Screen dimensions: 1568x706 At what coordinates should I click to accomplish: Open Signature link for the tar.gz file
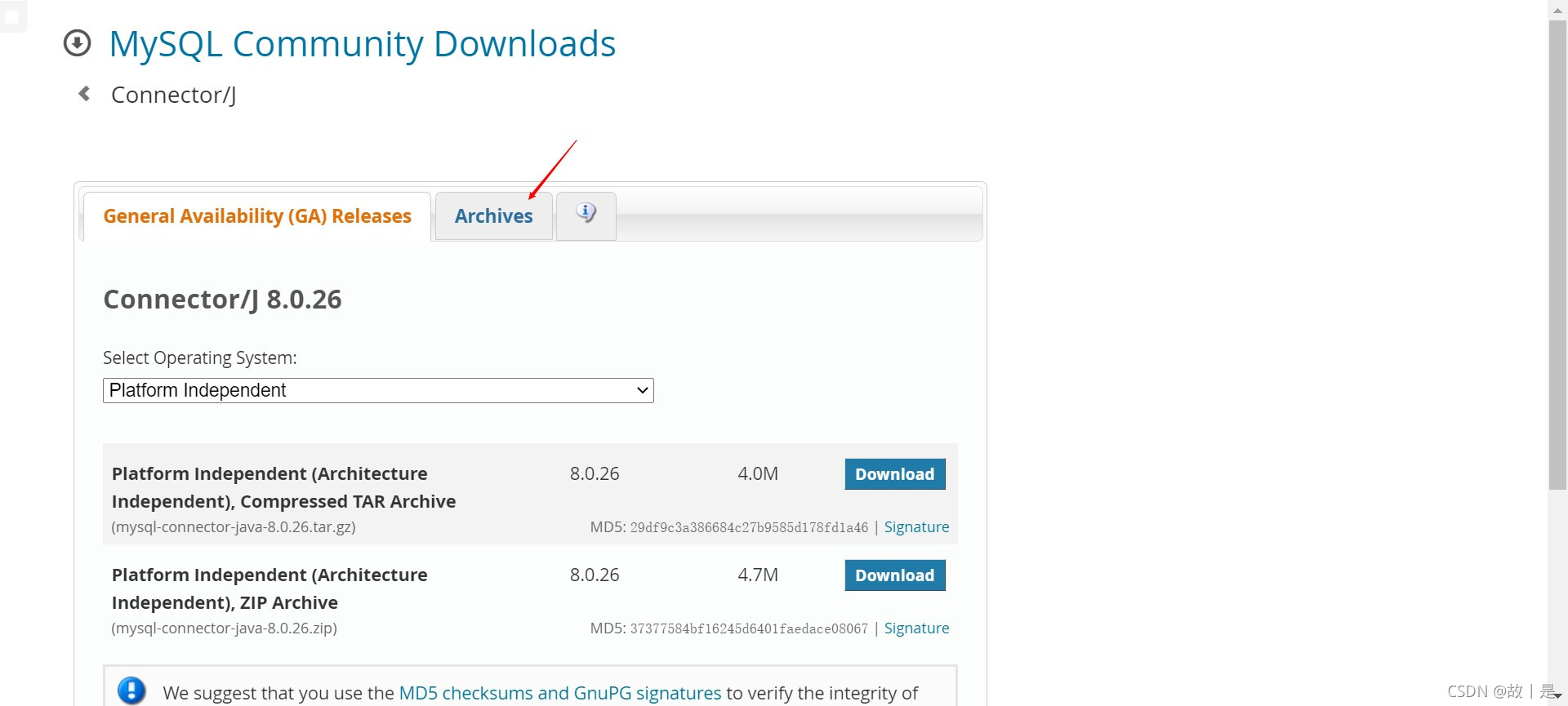916,527
